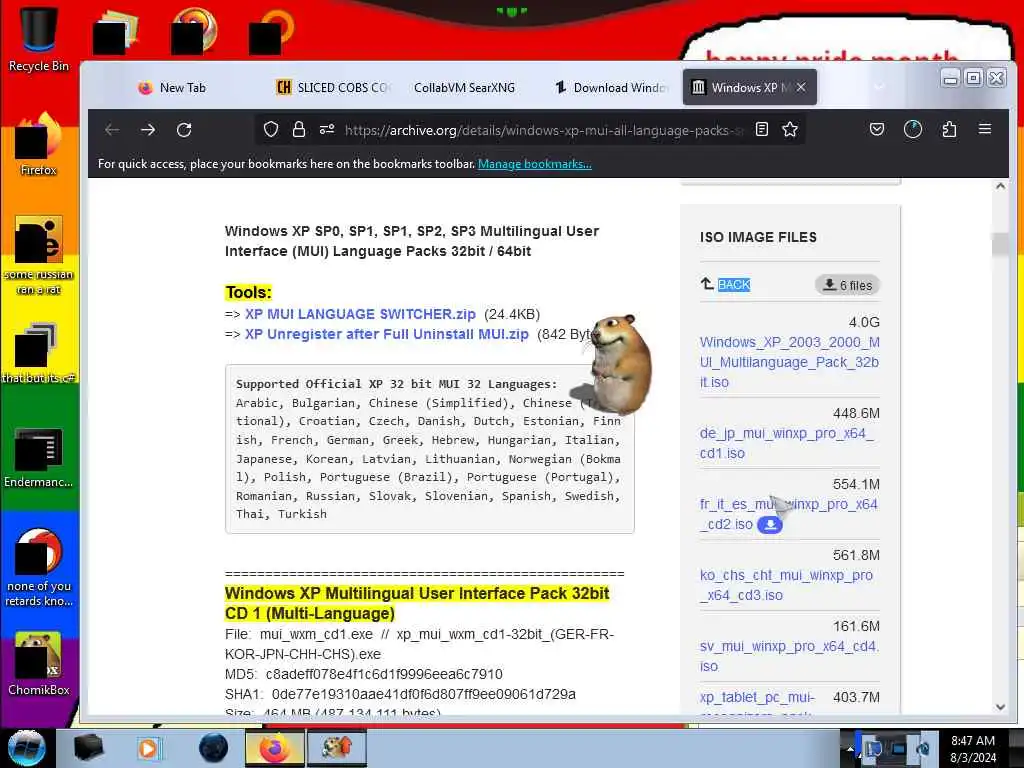Viewport: 1024px width, 768px height.
Task: Open the site permissions icon in the address bar
Action: click(327, 130)
